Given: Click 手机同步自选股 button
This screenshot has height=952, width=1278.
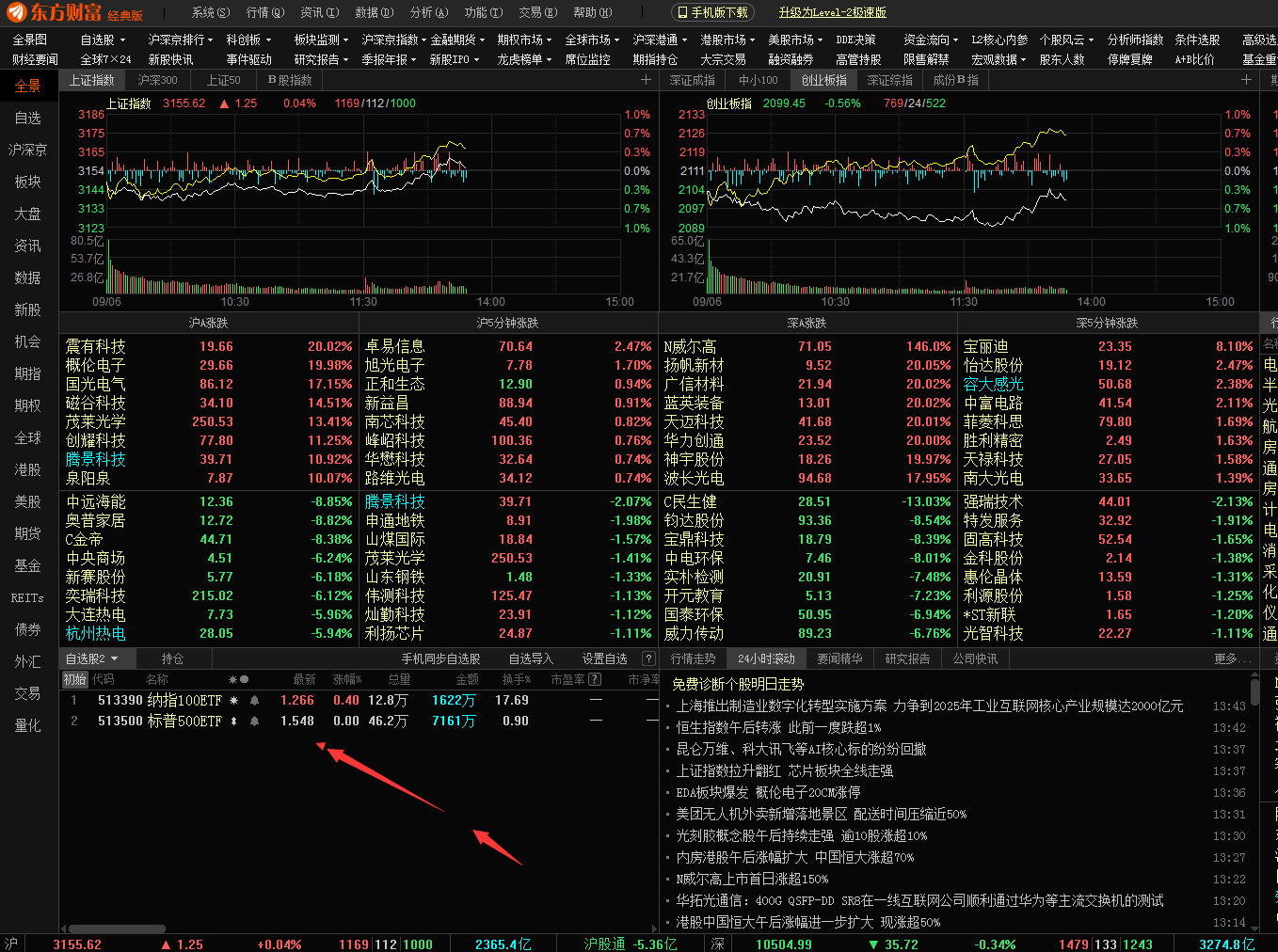Looking at the screenshot, I should (x=440, y=658).
